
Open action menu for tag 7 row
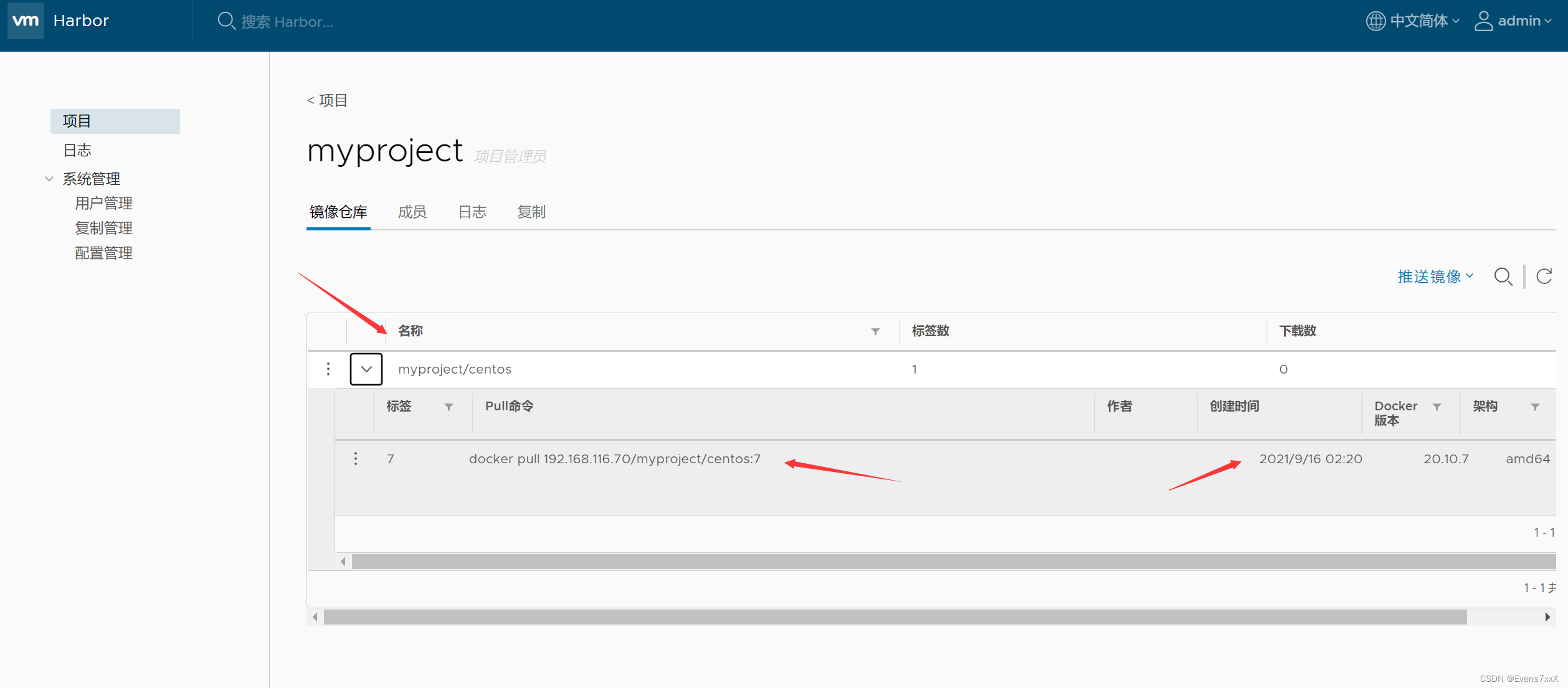[356, 459]
